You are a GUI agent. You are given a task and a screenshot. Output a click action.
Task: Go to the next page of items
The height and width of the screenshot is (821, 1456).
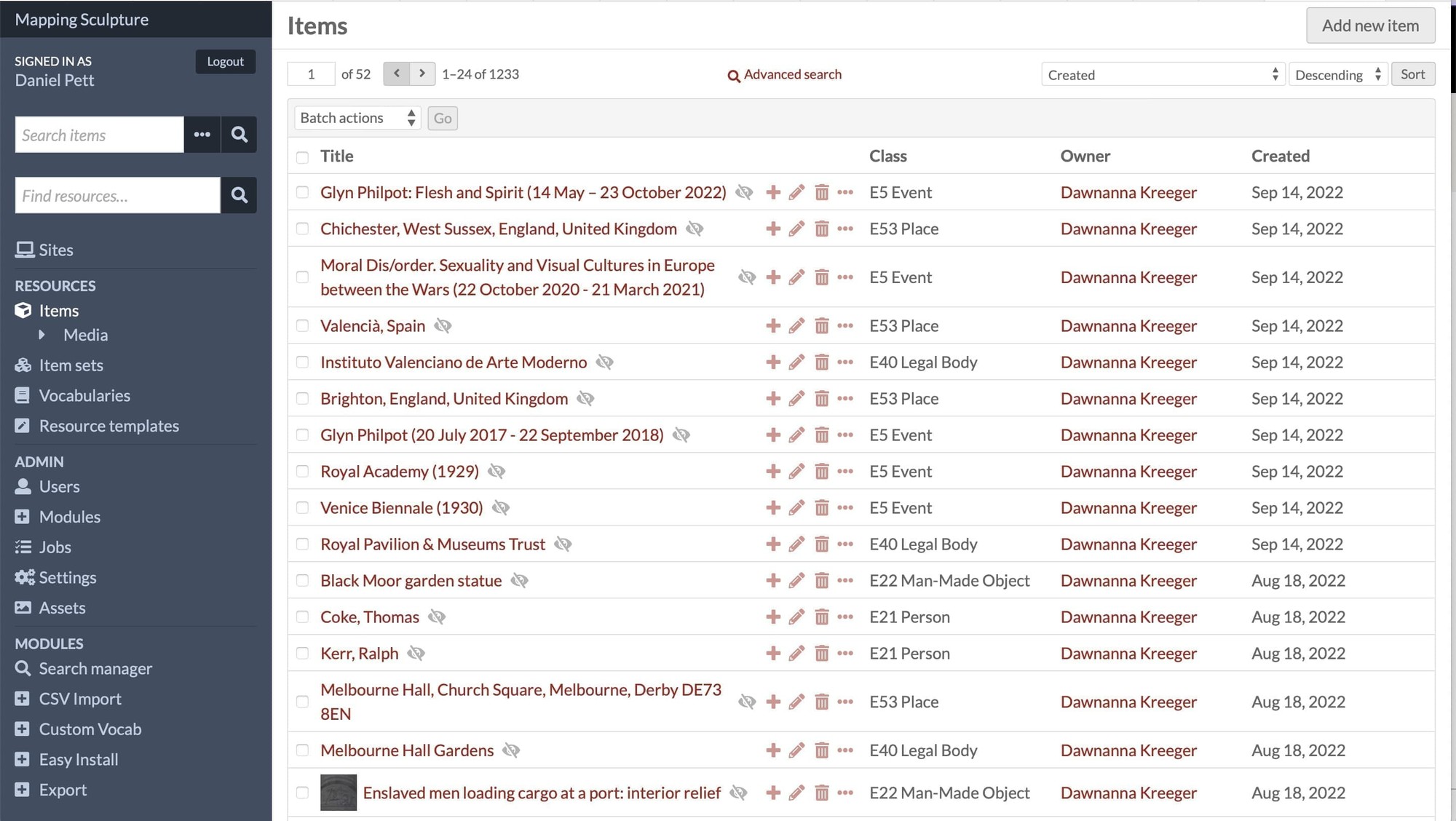422,74
